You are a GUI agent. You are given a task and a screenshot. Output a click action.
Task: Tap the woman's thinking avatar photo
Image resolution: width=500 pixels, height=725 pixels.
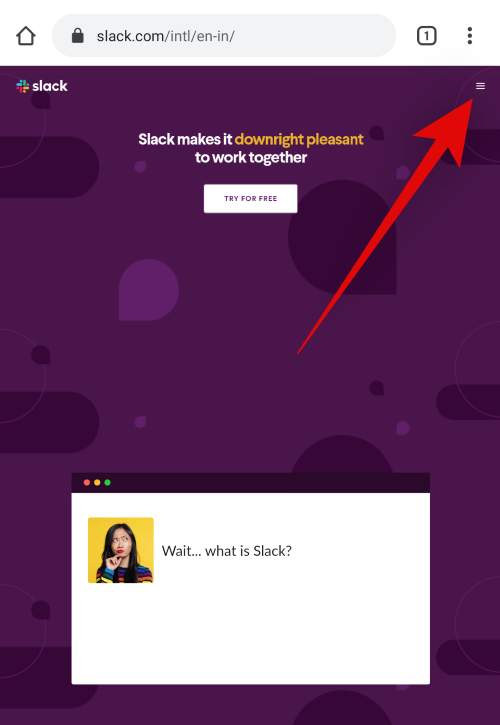click(121, 550)
